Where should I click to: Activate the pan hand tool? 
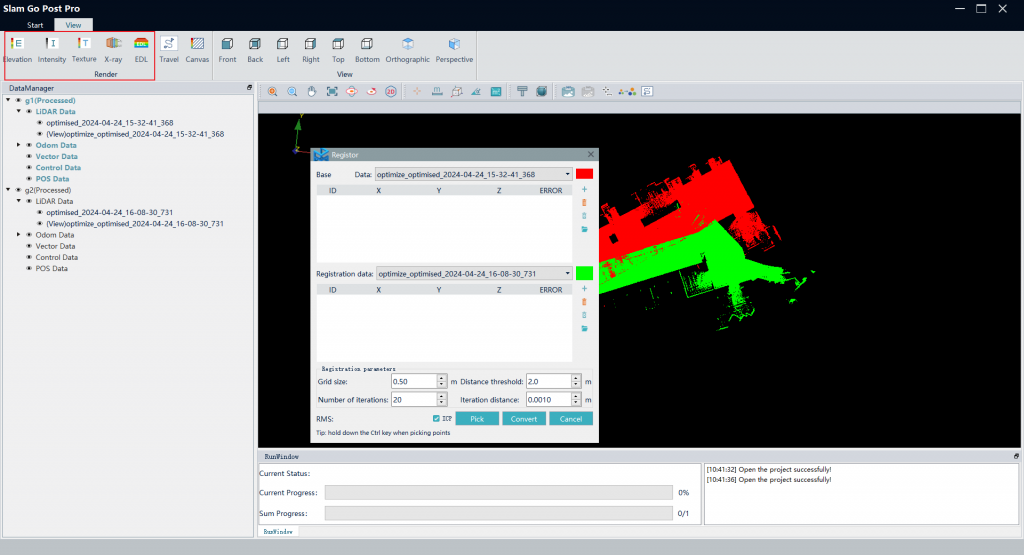[311, 91]
